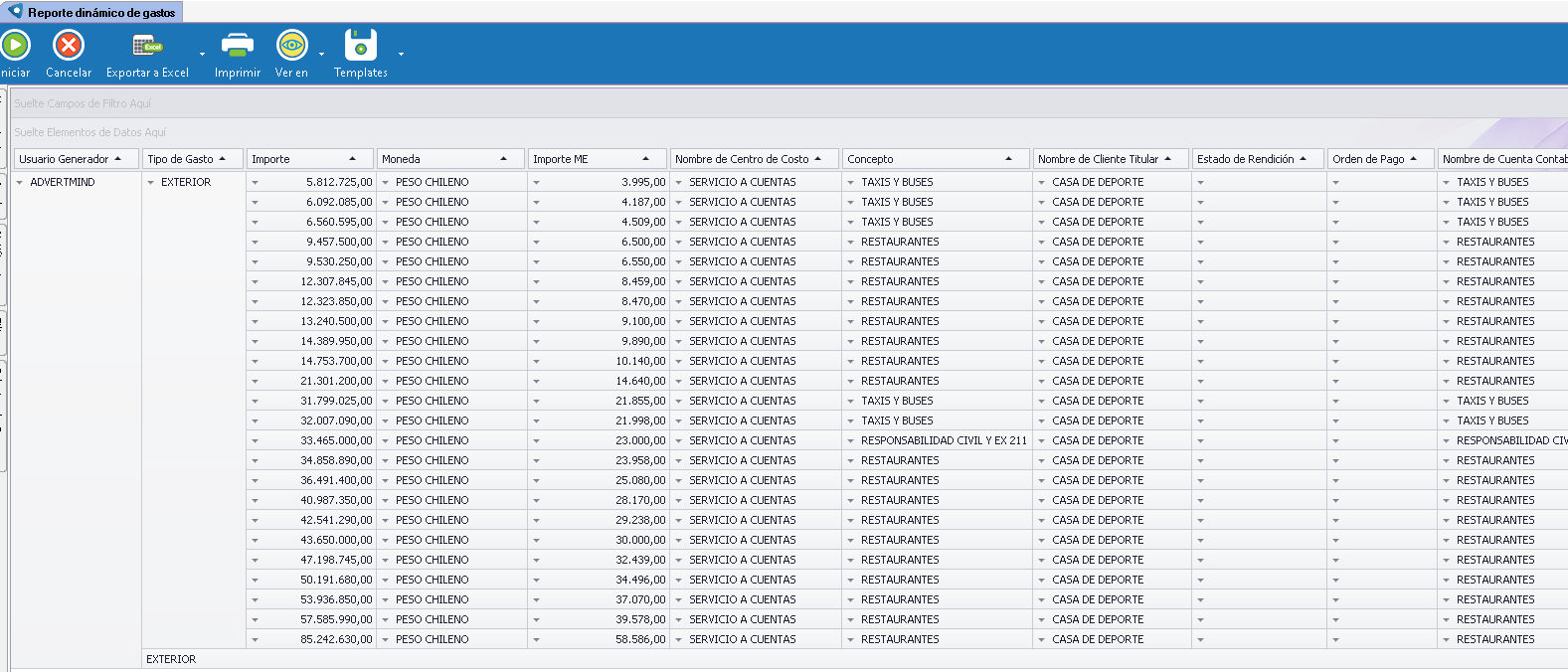Click the Nombre de Centro de Costo header
The image size is (1568, 672).
[x=742, y=159]
